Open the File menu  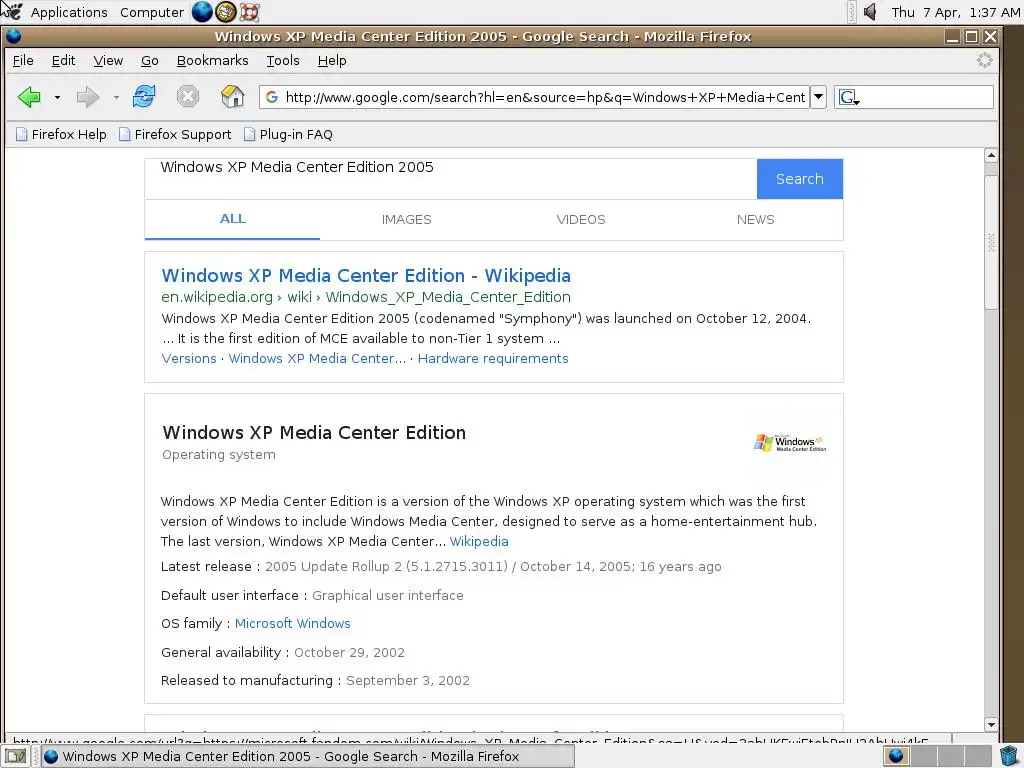tap(23, 61)
